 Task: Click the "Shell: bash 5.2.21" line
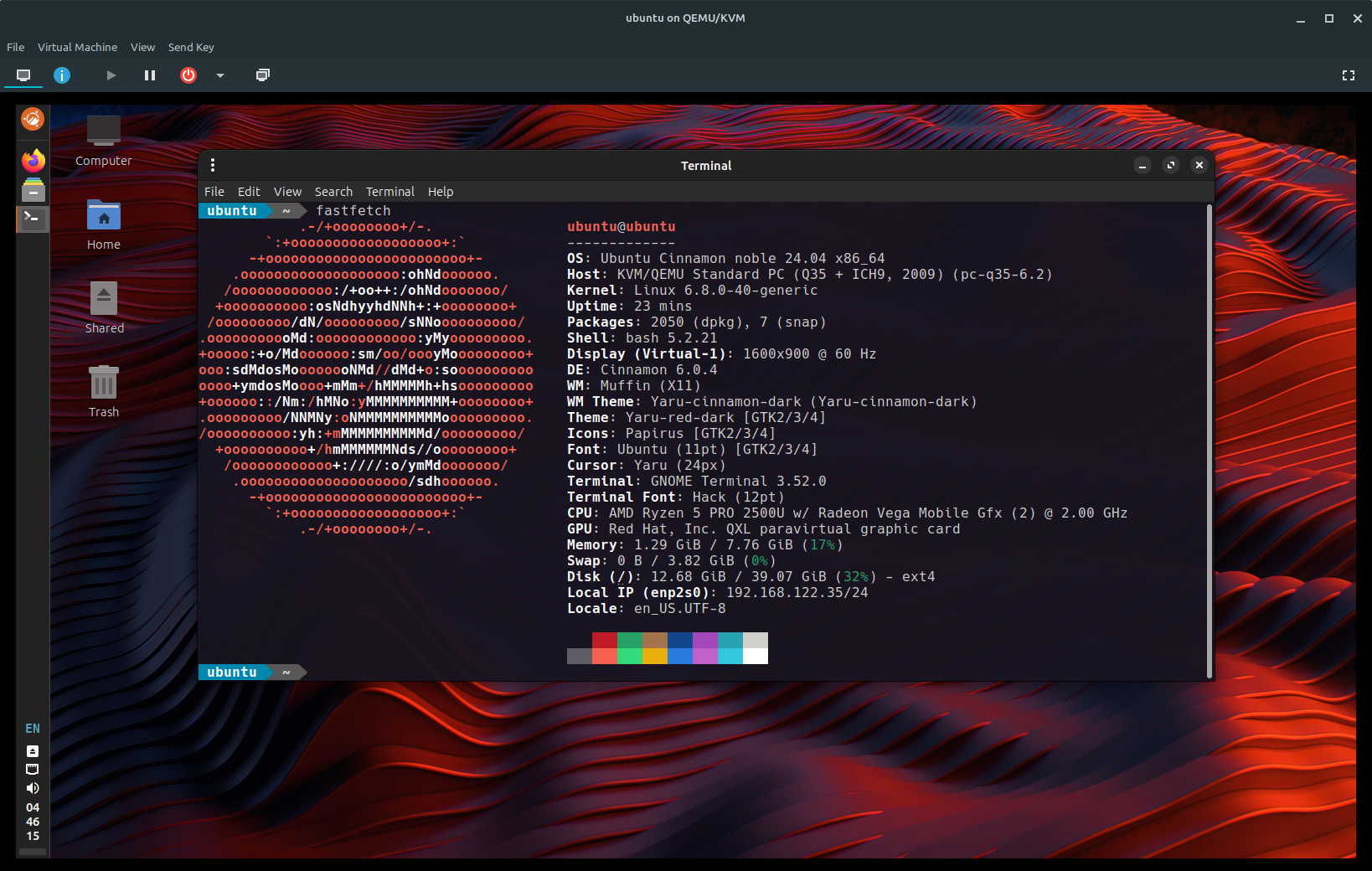[642, 338]
